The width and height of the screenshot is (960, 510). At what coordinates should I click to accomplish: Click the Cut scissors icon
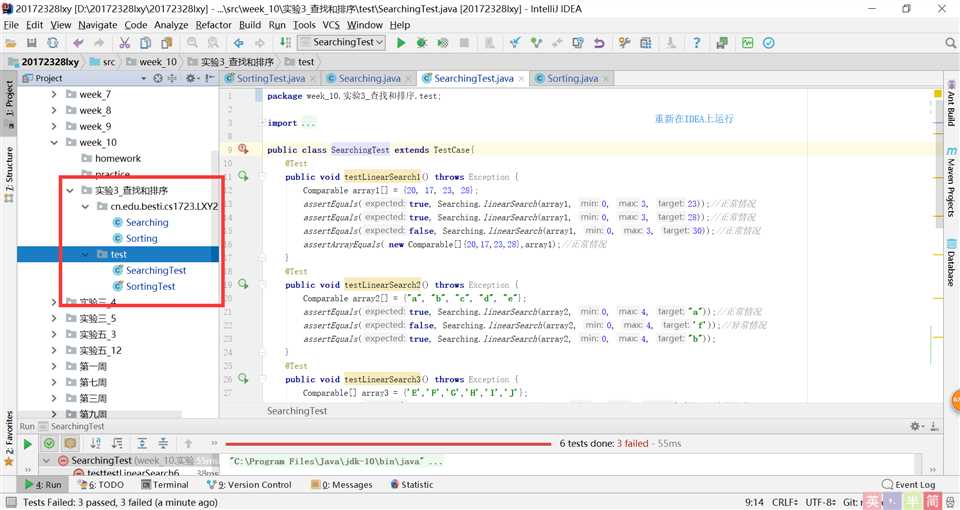point(124,43)
